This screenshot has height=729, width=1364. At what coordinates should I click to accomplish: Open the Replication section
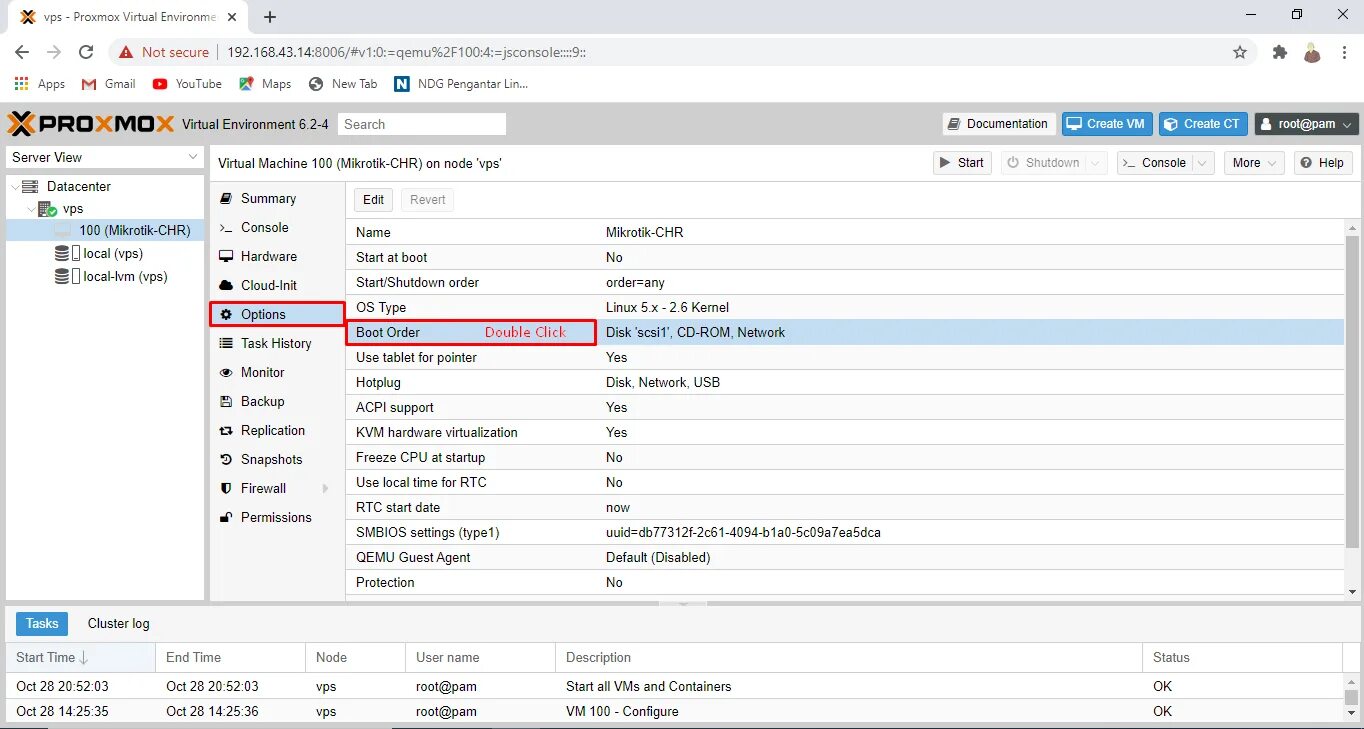(272, 430)
